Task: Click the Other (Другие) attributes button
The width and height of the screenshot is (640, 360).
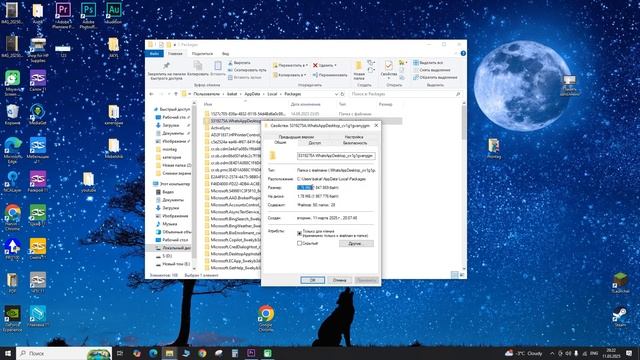Action: point(356,243)
